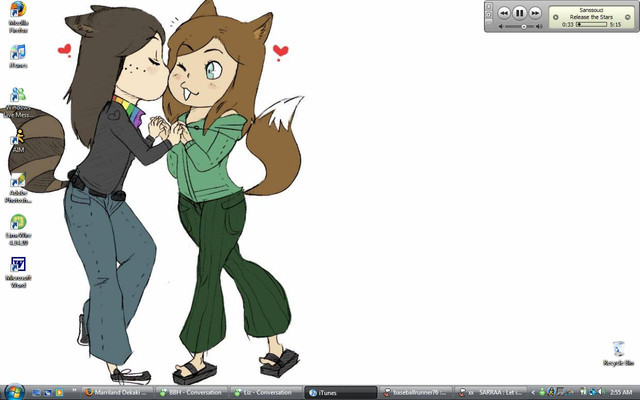The width and height of the screenshot is (640, 400).
Task: Click Show Desktop in Quick Launch
Action: tap(36, 393)
